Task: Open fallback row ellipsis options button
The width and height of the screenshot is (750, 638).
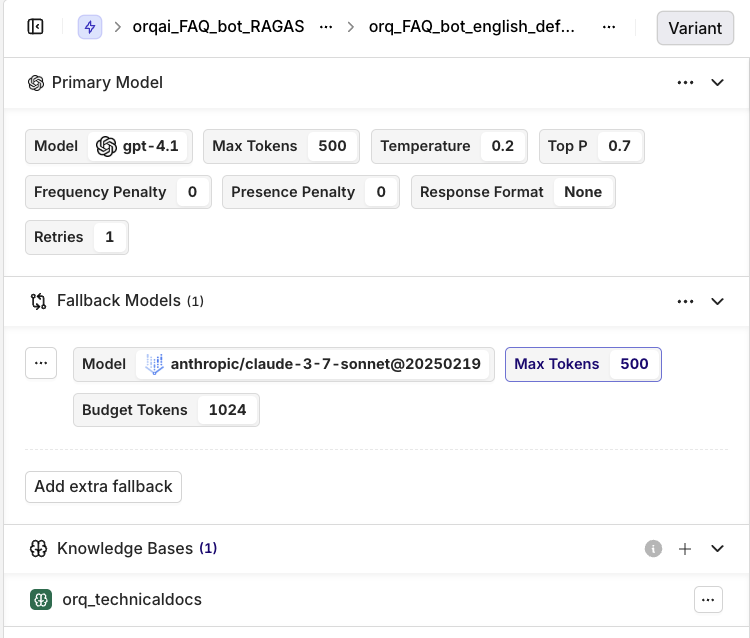Action: [x=41, y=363]
